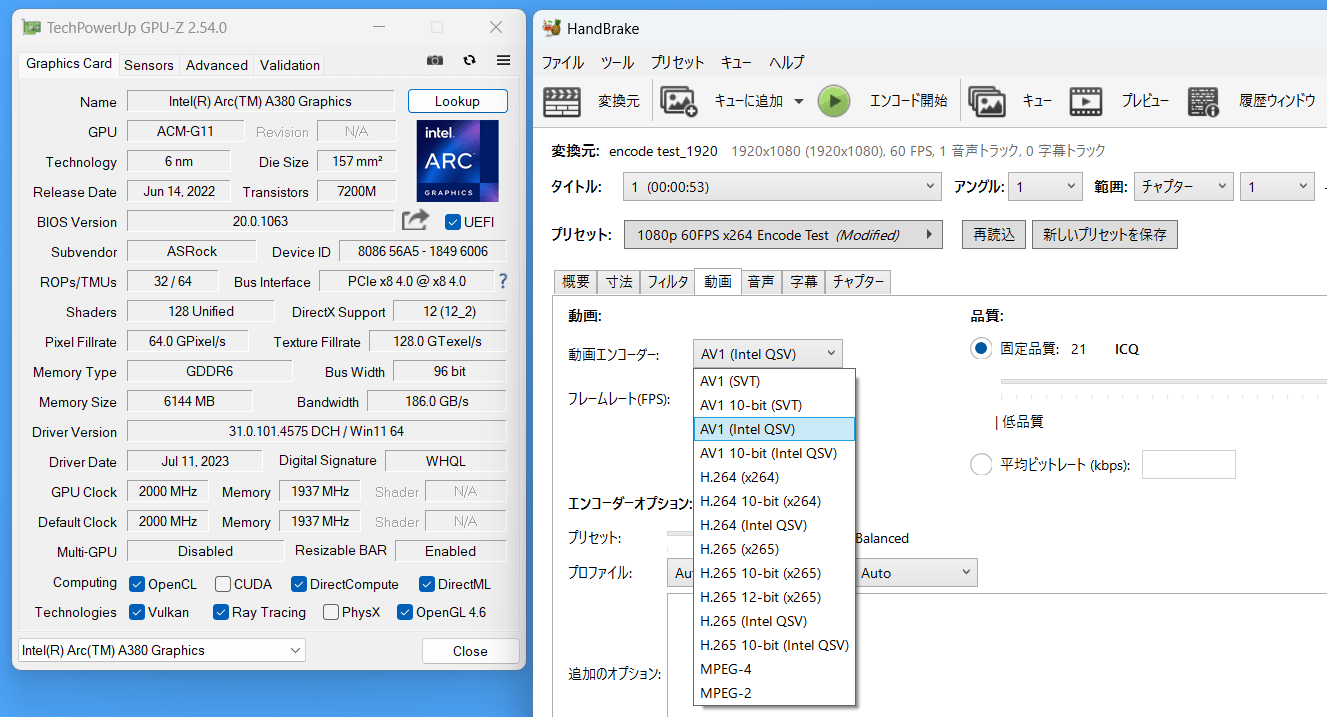Toggle the OpenCL checkbox

tap(137, 584)
